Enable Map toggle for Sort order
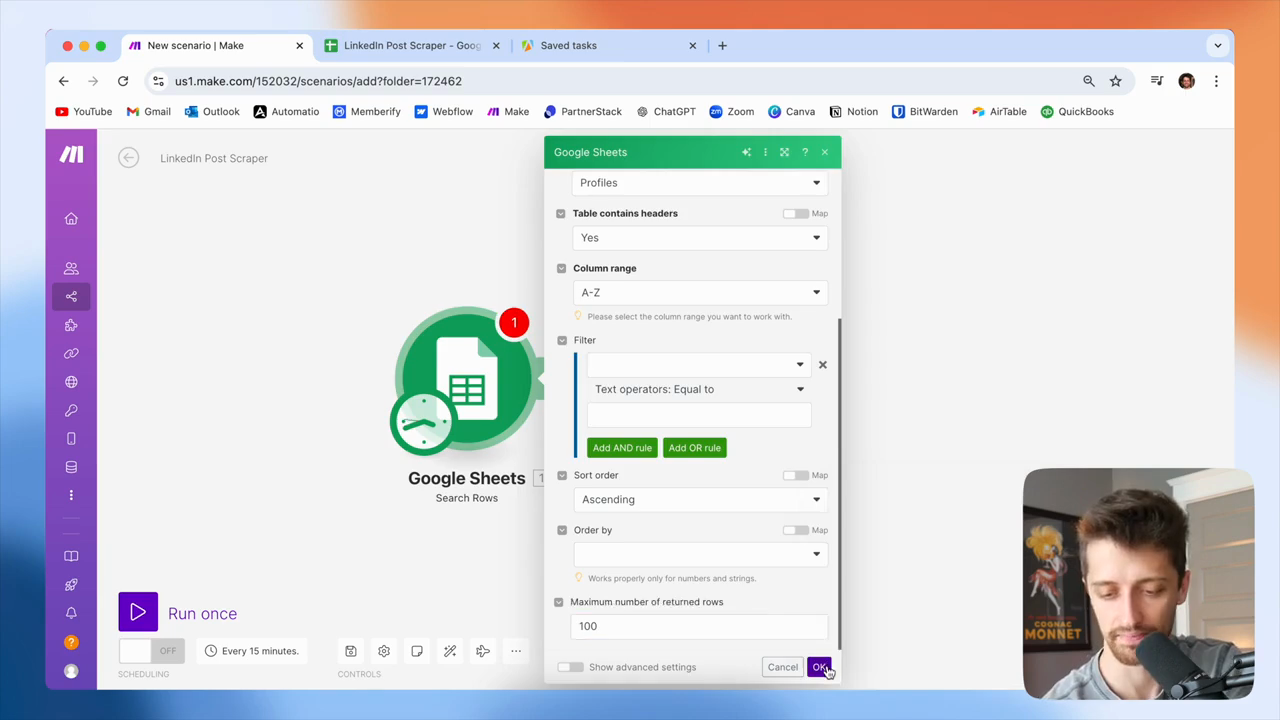This screenshot has height=720, width=1280. (x=796, y=475)
